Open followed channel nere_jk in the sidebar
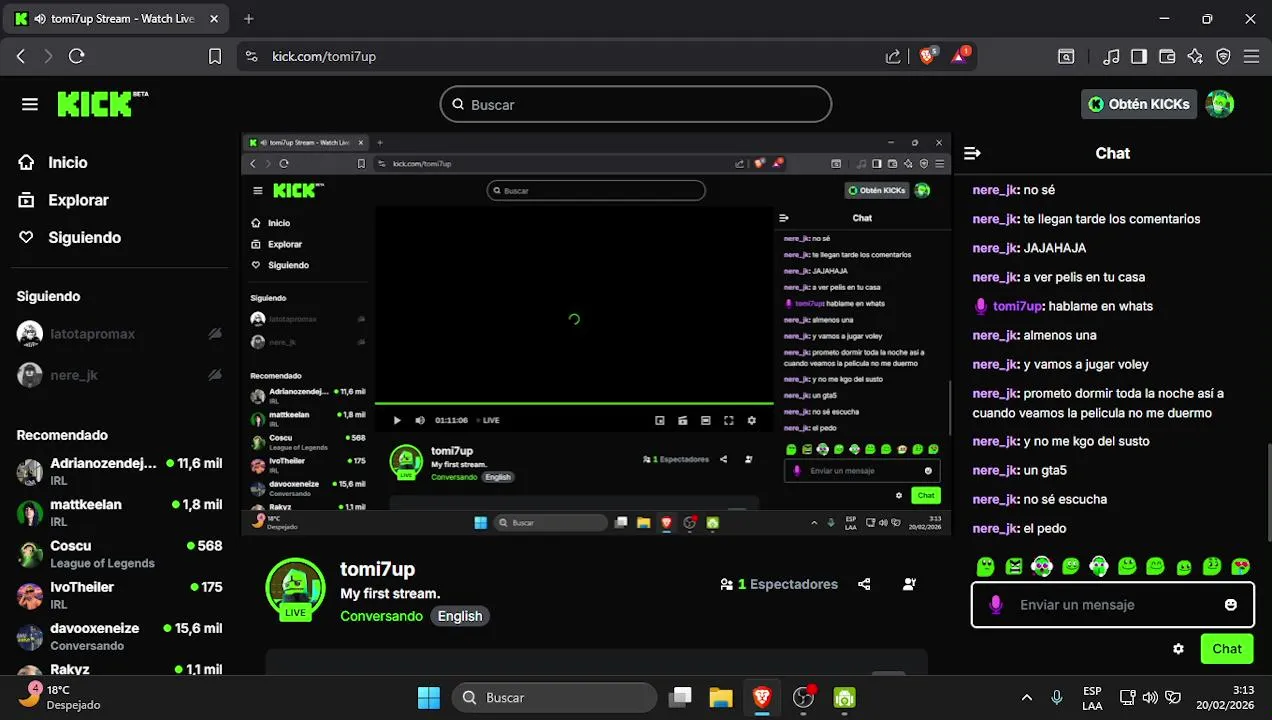This screenshot has width=1272, height=720. click(119, 375)
